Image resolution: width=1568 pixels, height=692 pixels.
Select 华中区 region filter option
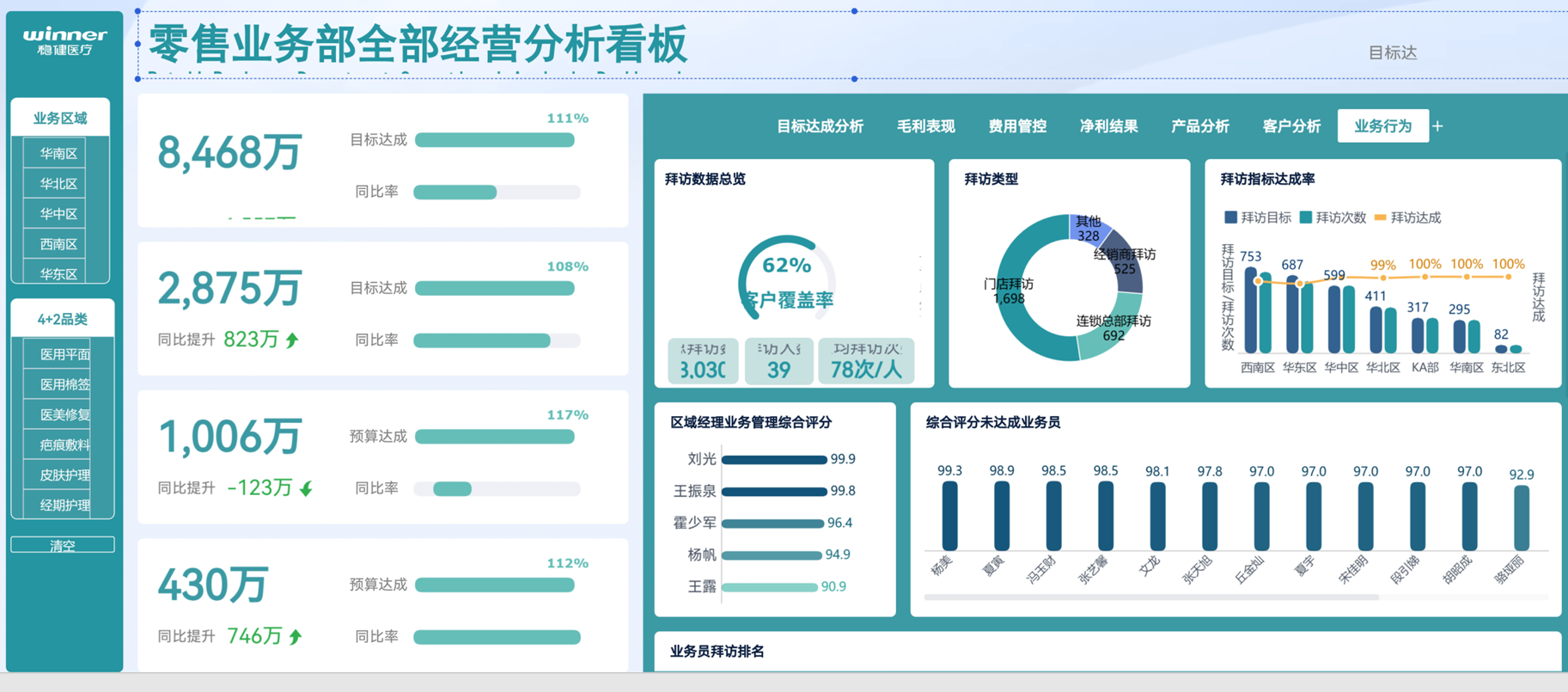[x=59, y=214]
